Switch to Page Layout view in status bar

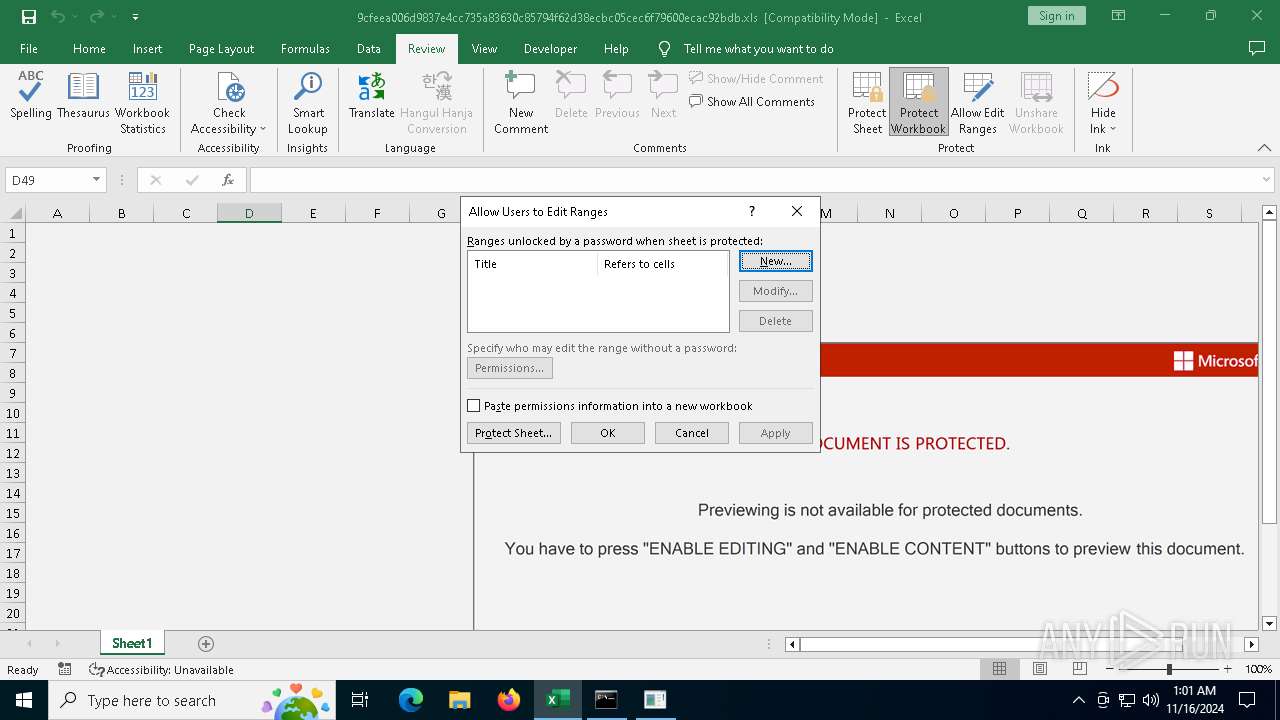pos(1039,669)
